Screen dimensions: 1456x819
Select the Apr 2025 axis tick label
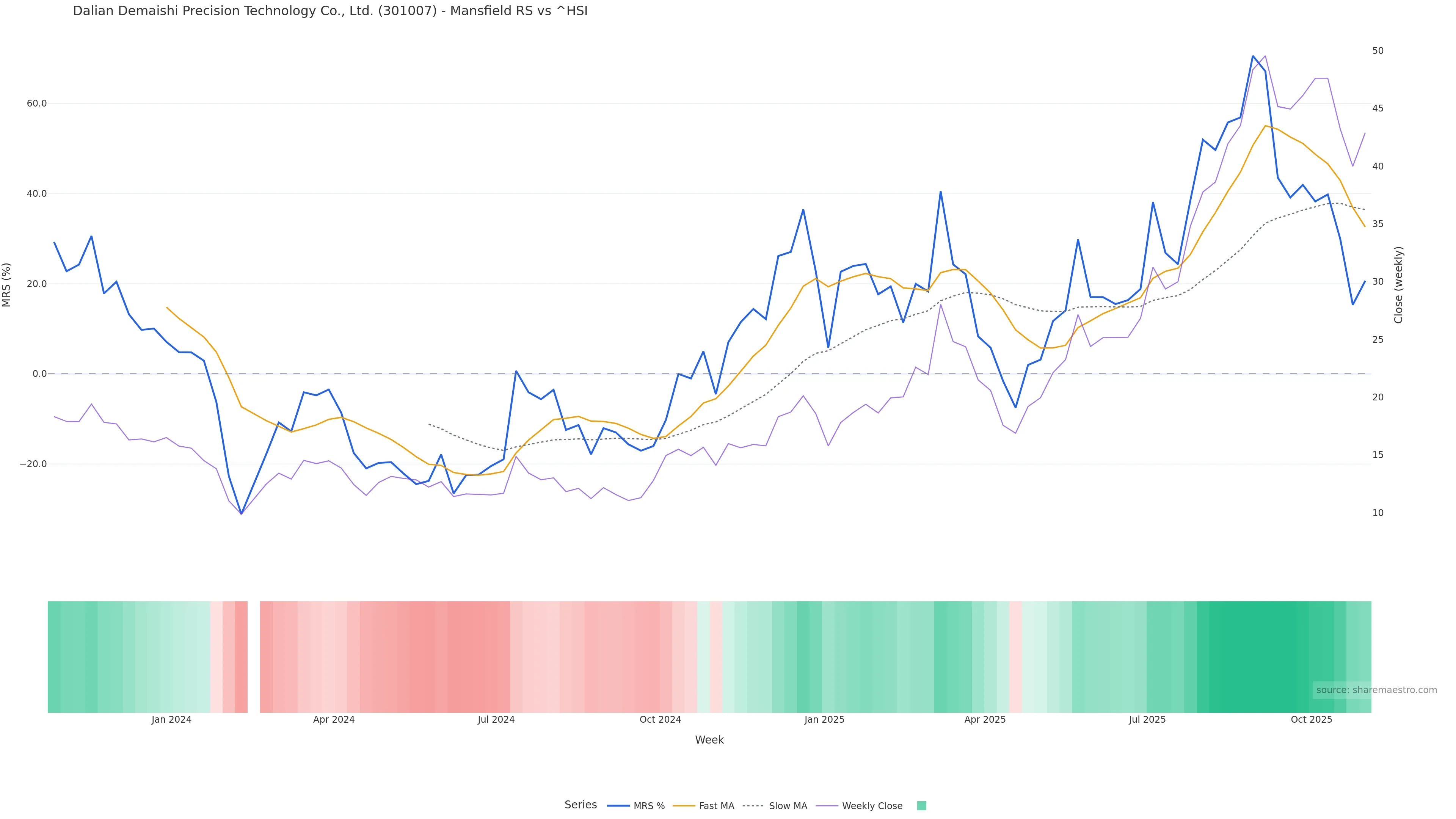click(985, 720)
